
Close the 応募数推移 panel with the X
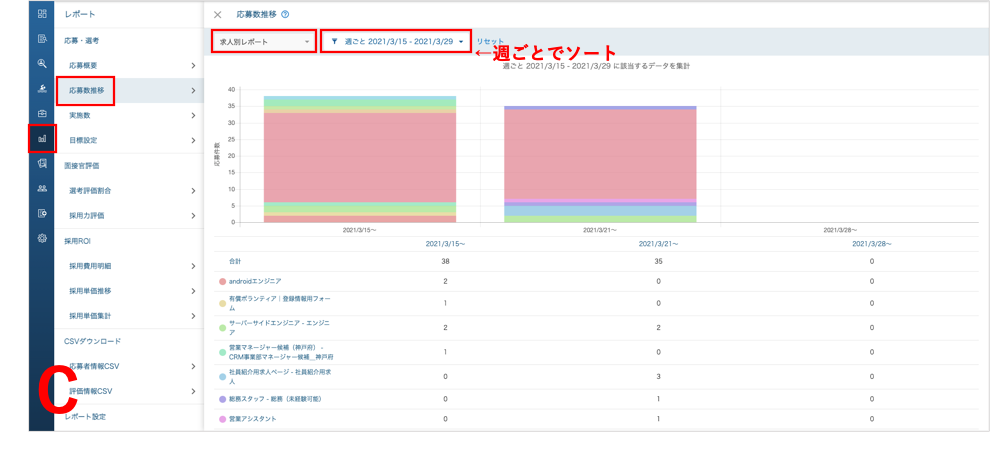(218, 15)
